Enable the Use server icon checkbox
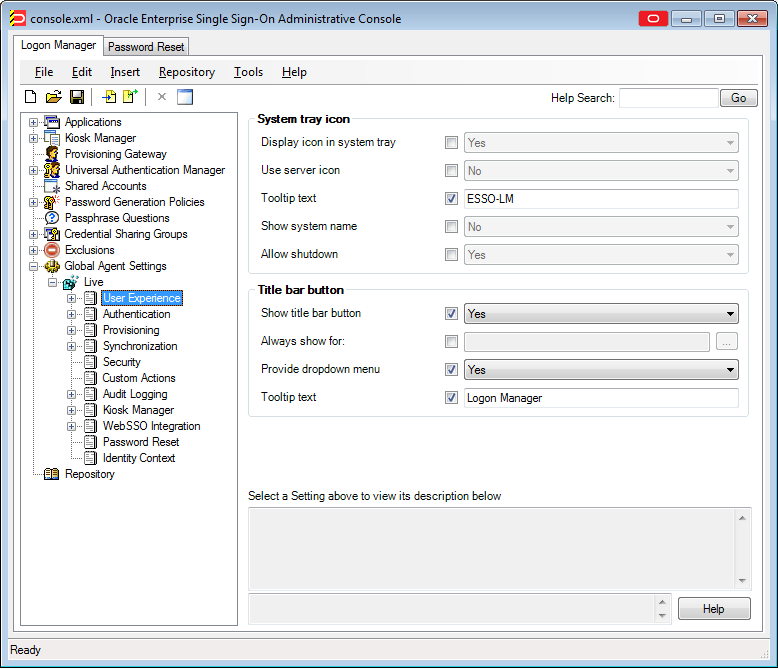 (x=451, y=171)
